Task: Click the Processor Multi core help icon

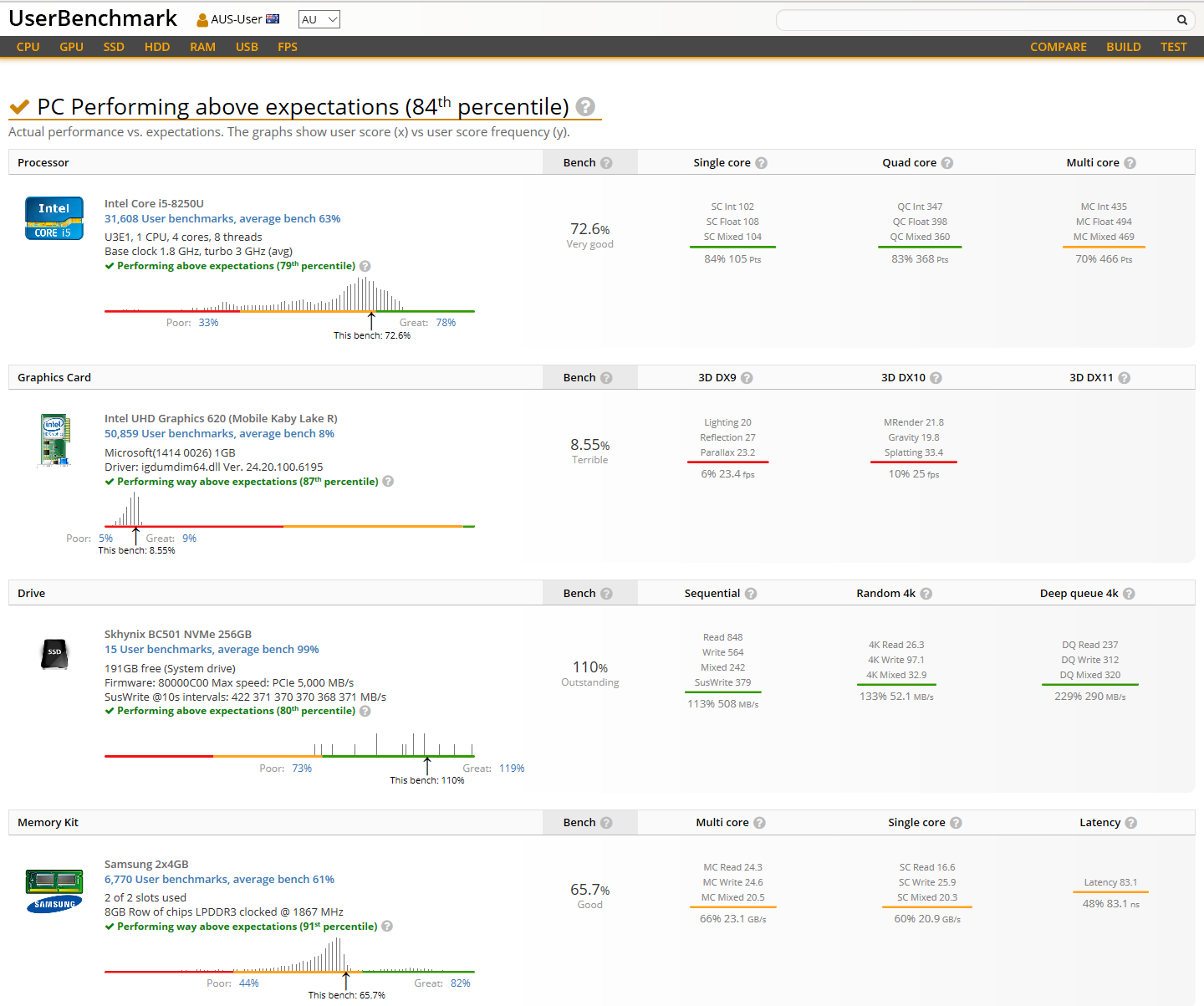Action: point(1130,163)
